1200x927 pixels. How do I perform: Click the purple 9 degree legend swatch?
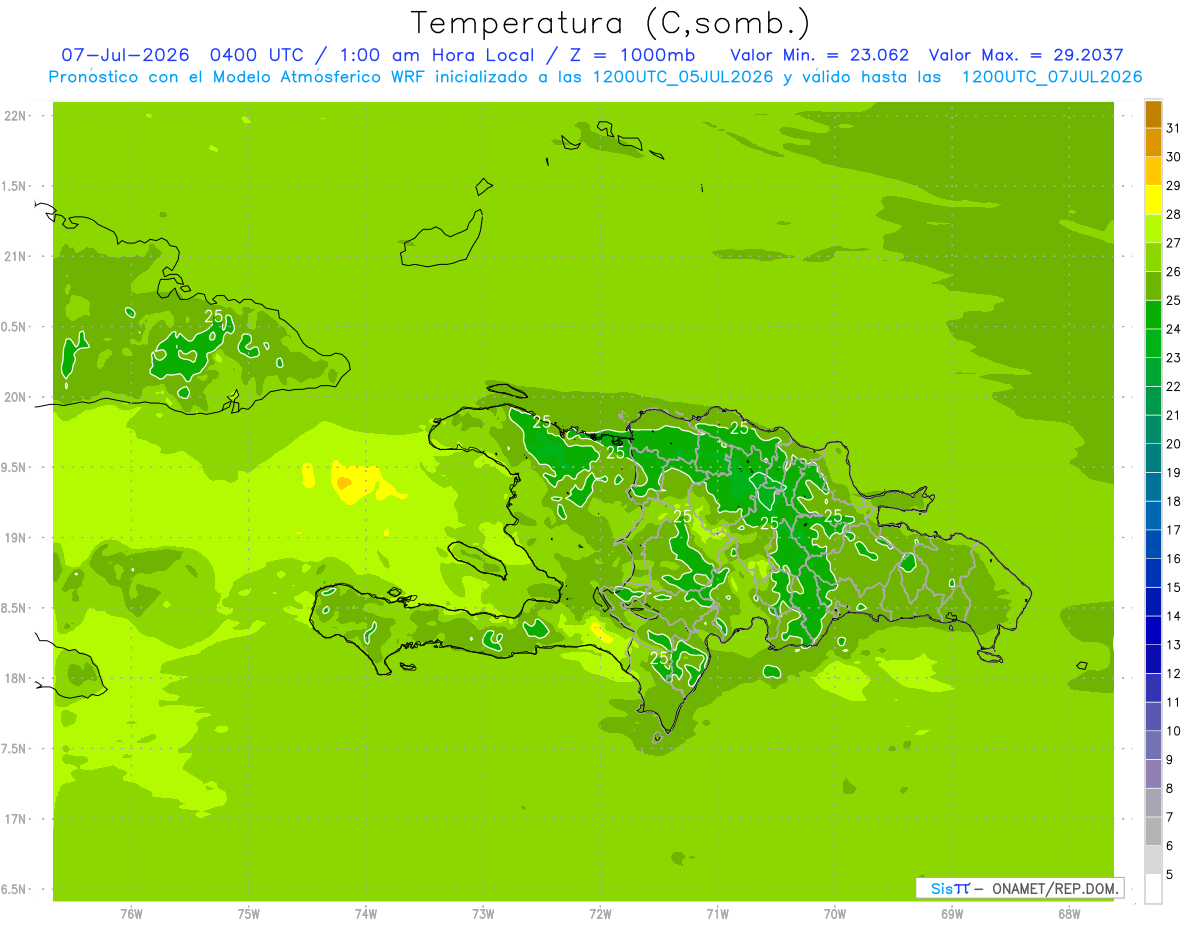[x=1153, y=745]
